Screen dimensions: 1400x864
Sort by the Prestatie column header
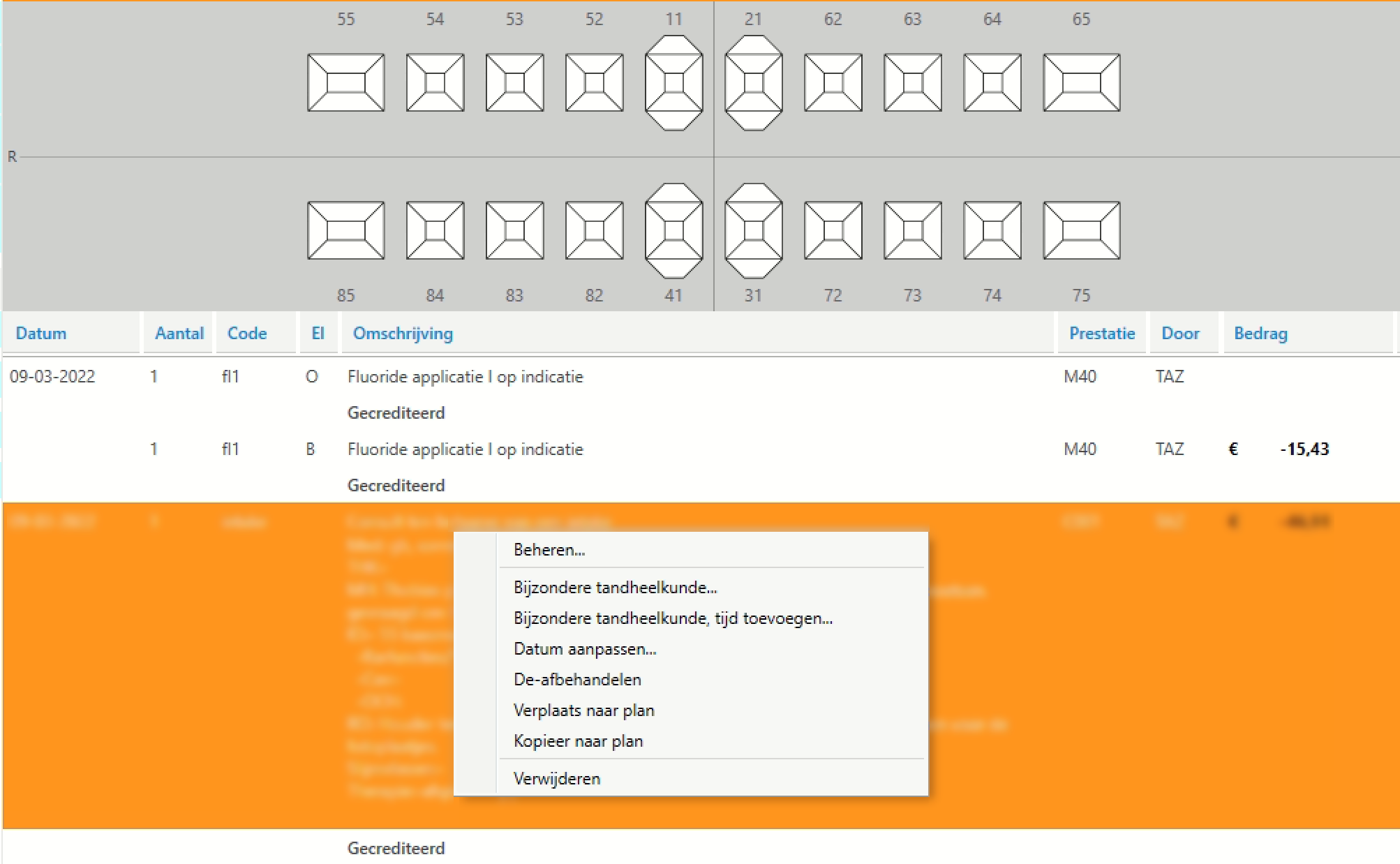pyautogui.click(x=1102, y=334)
